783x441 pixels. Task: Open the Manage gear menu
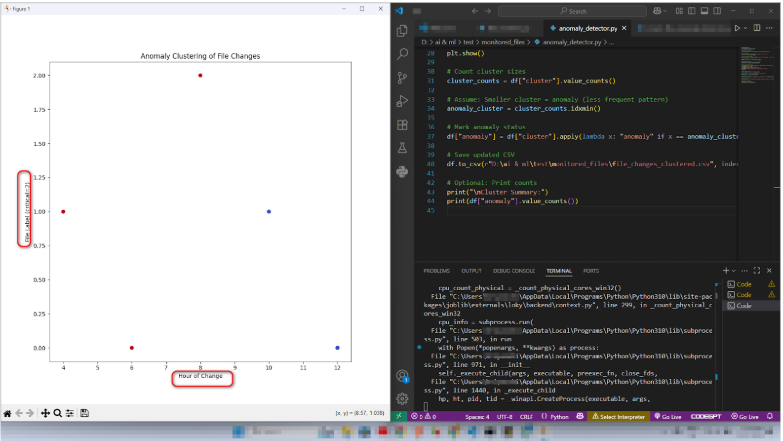402,398
